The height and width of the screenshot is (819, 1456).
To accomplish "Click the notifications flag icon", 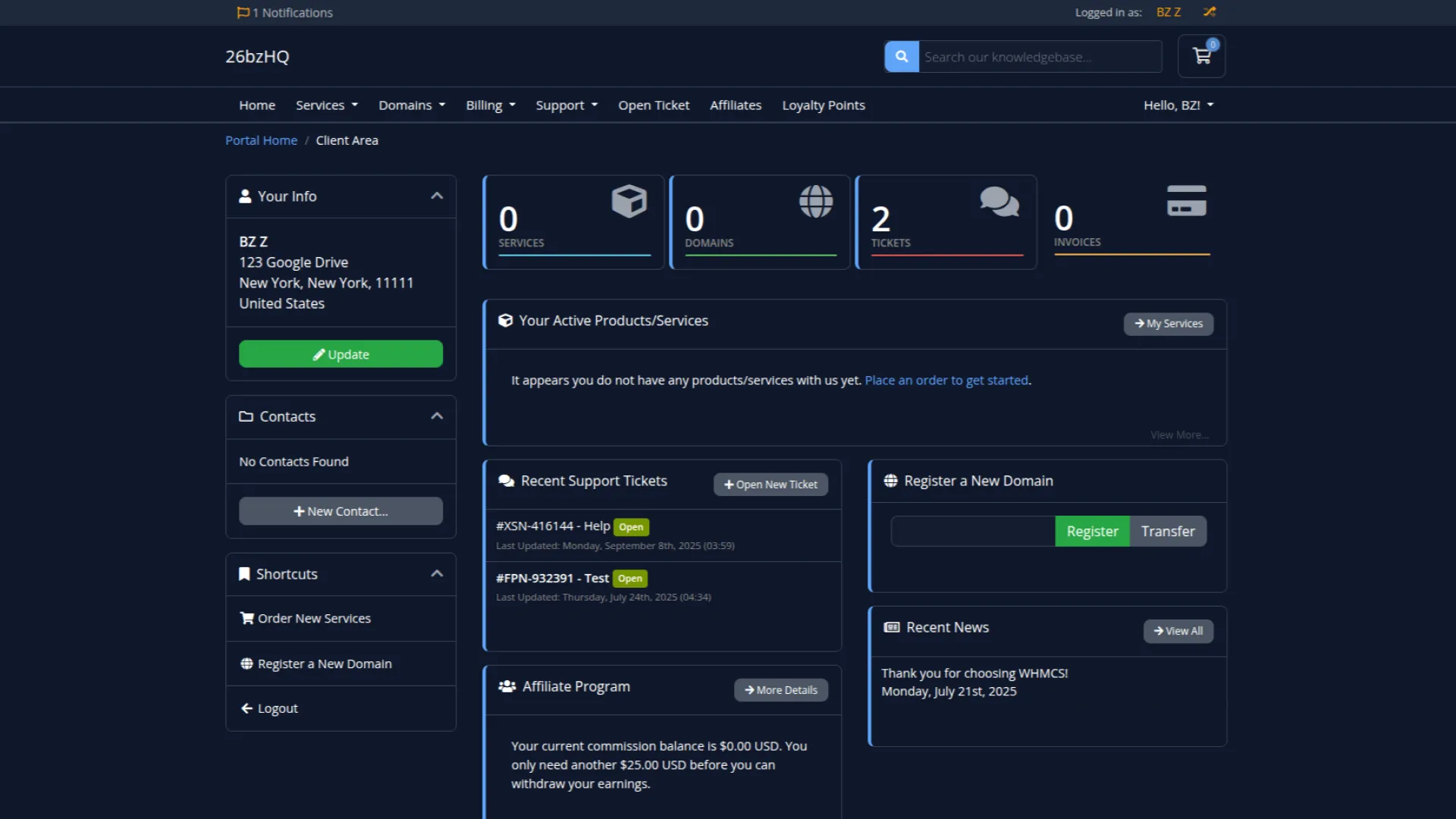I will [243, 12].
